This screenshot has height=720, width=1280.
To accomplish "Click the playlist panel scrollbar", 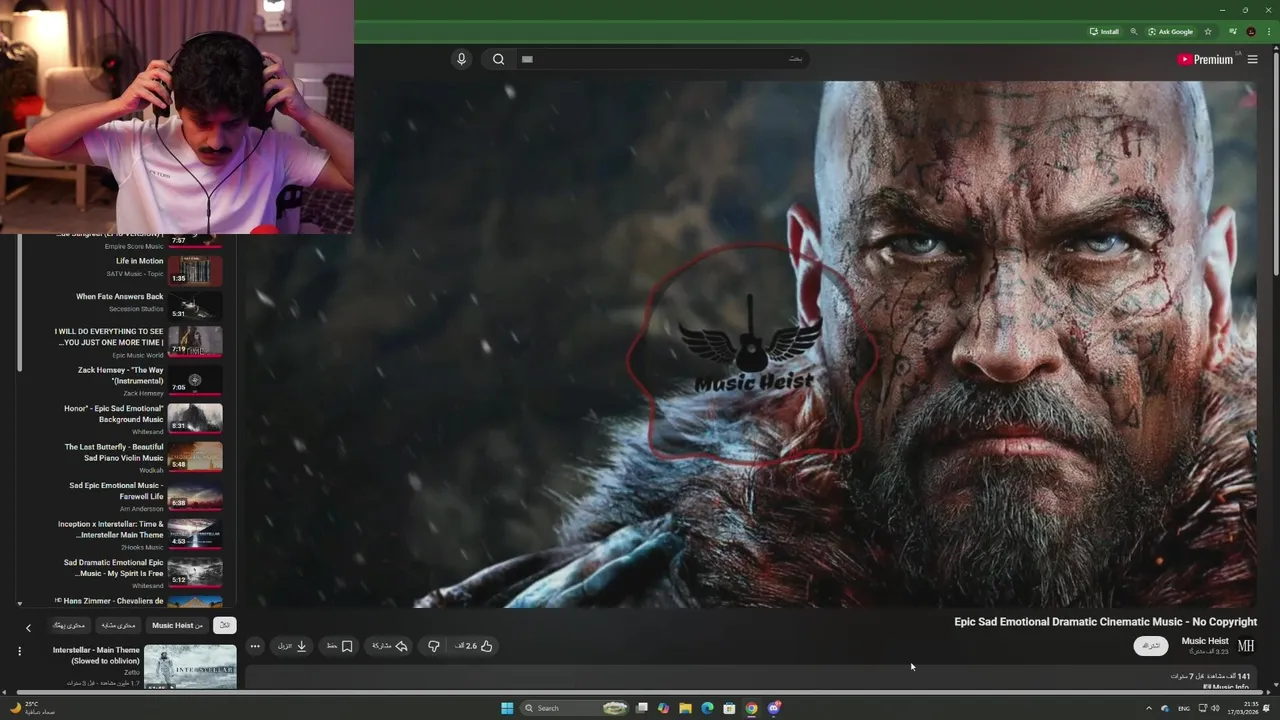I will pos(19,300).
